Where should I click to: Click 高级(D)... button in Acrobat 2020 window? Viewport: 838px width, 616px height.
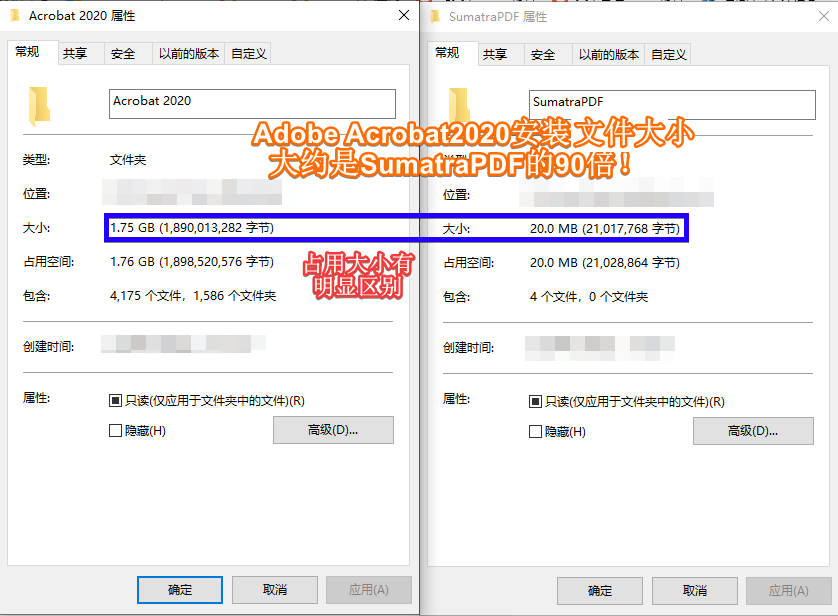click(333, 430)
